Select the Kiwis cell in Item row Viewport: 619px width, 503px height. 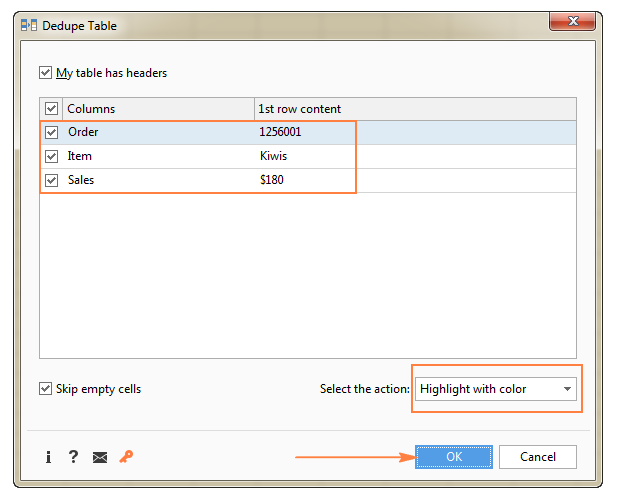coord(274,156)
